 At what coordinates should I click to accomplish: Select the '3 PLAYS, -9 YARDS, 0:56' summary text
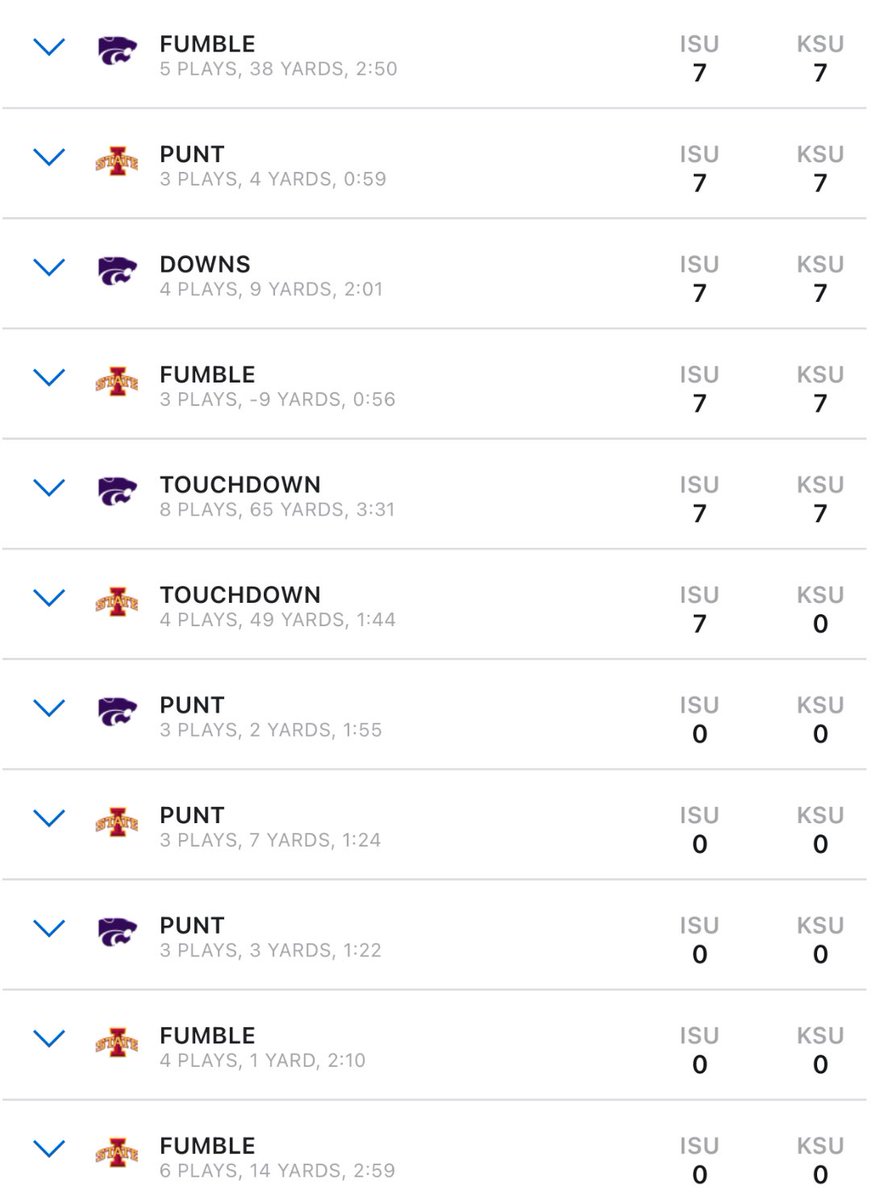click(277, 399)
